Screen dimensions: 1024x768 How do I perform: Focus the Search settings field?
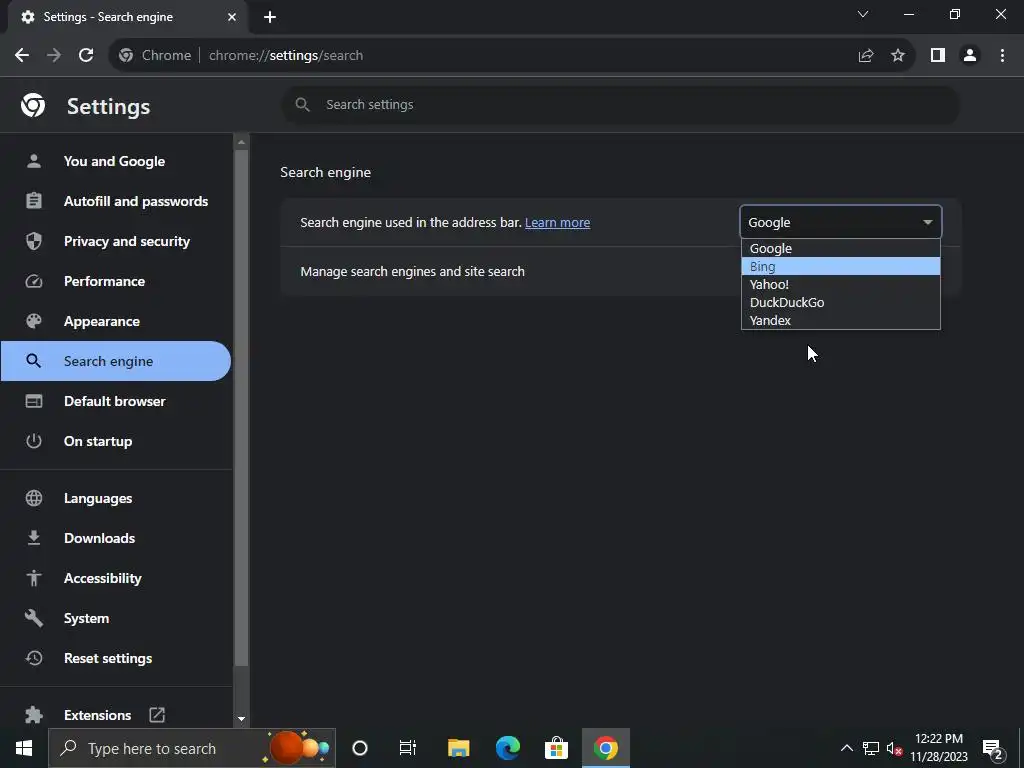[x=620, y=104]
